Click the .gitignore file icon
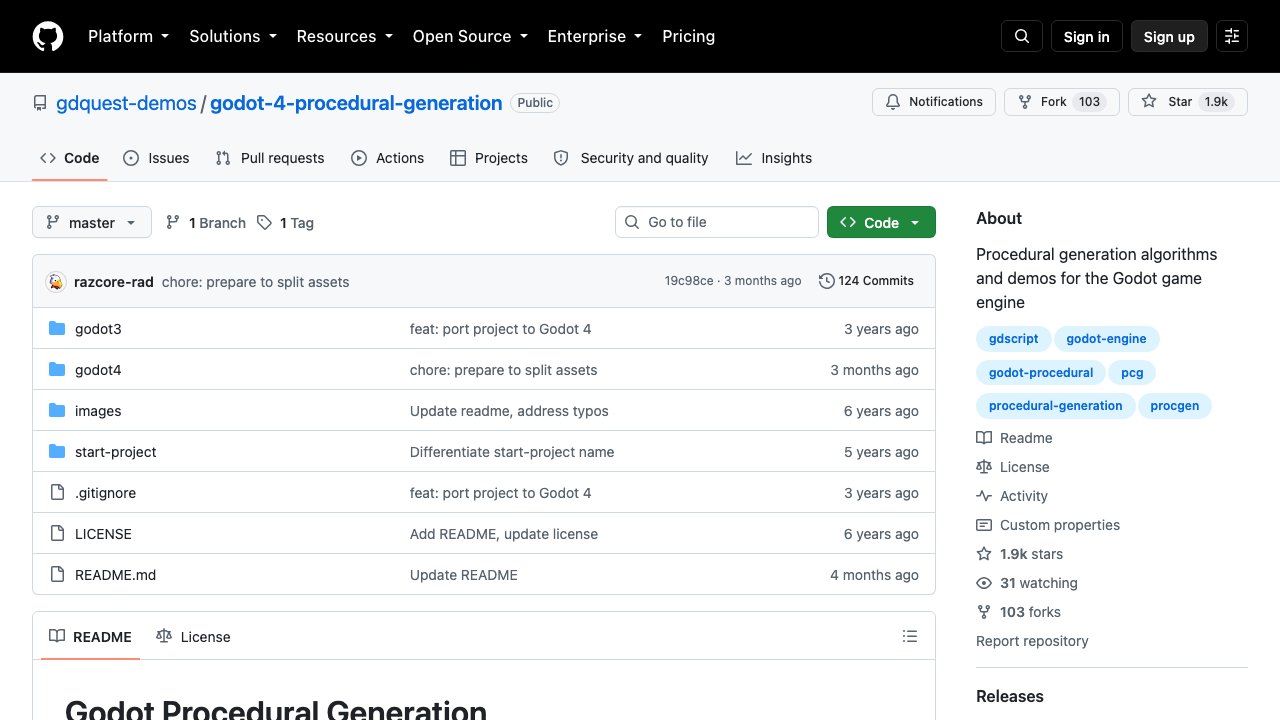Screen dimensions: 1280x720 [57, 493]
